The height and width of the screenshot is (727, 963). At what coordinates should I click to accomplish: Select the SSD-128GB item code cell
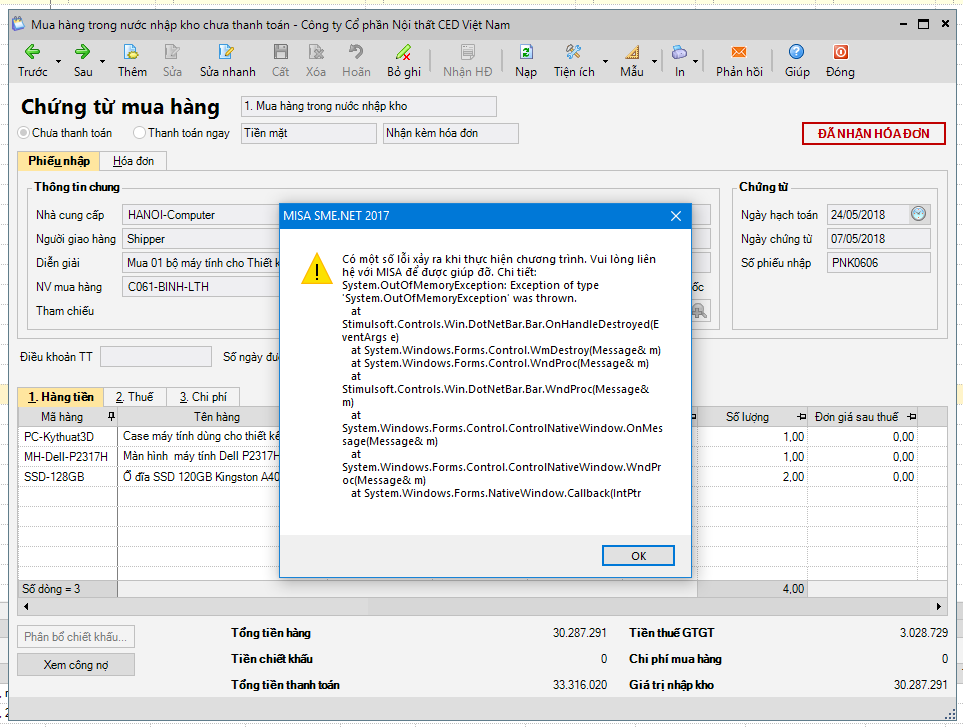(68, 477)
